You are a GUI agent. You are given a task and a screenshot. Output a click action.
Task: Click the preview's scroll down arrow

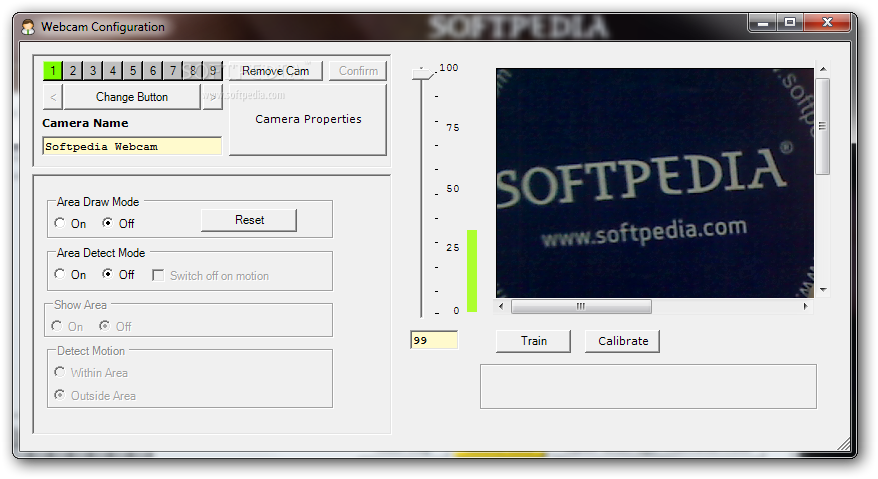click(823, 290)
